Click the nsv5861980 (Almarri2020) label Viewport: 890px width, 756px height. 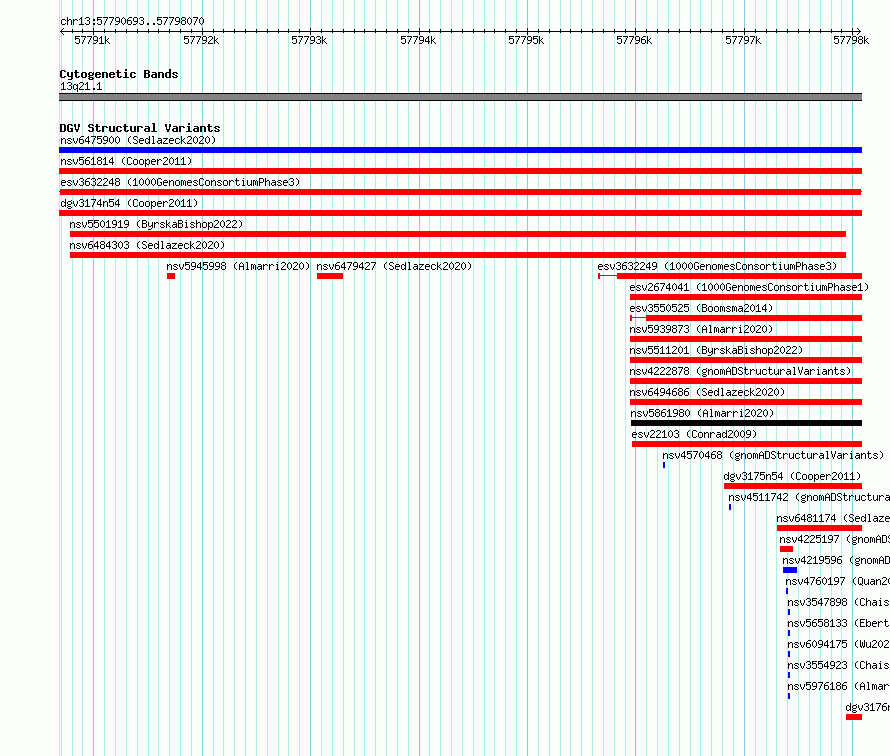[x=702, y=413]
